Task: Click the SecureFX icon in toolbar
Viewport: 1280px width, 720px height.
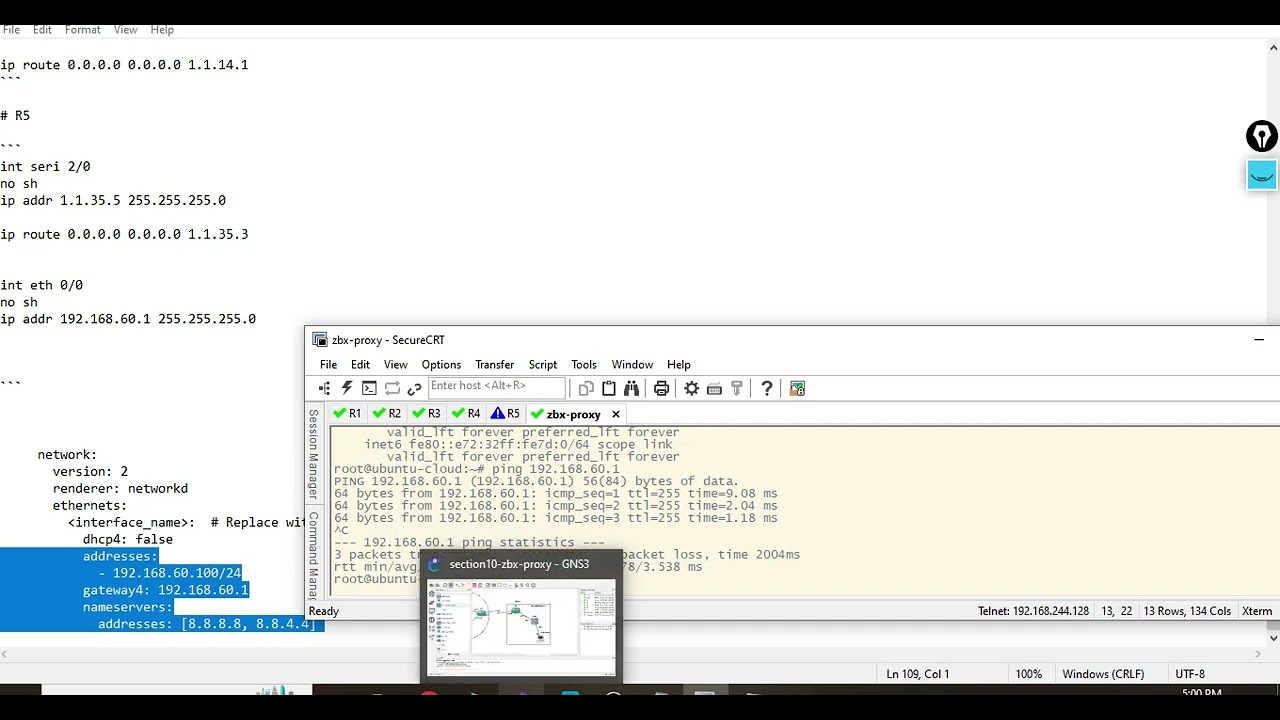Action: coord(797,388)
